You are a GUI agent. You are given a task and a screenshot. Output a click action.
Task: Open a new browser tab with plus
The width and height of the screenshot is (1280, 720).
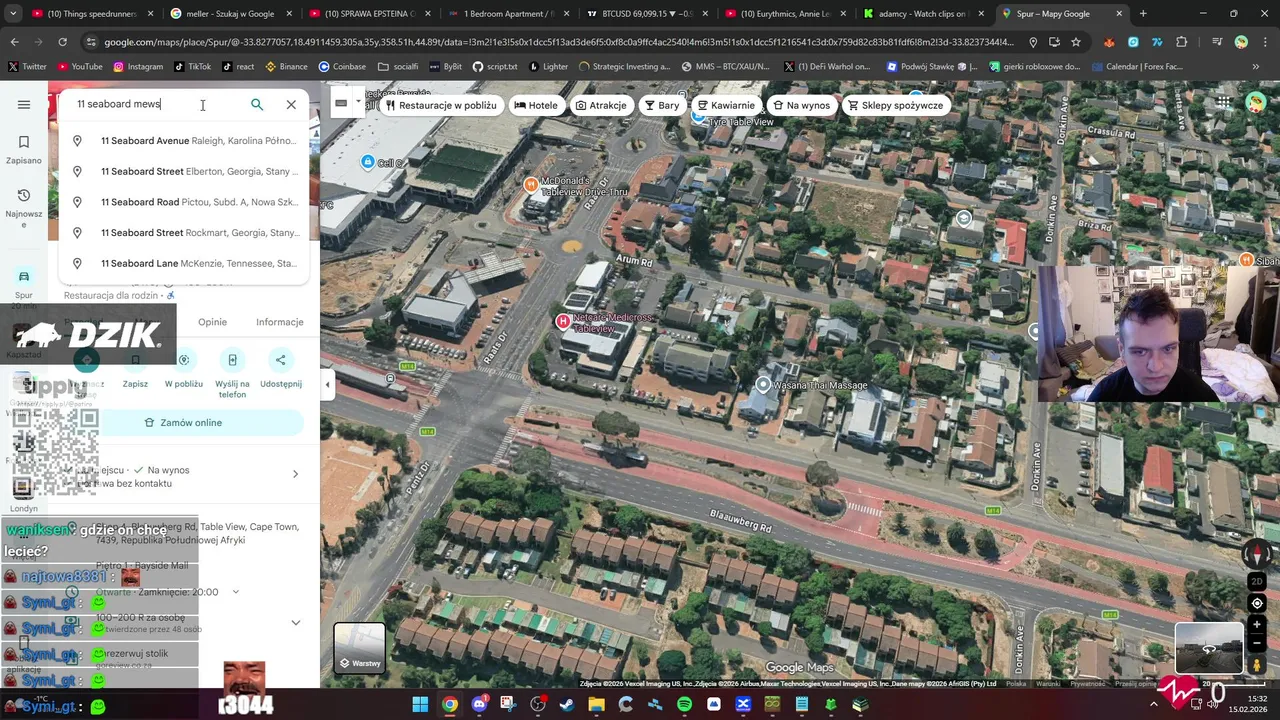[x=1143, y=14]
